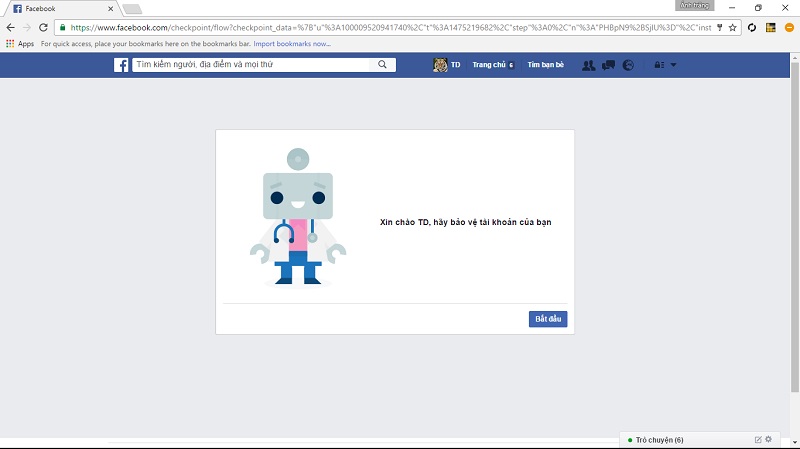
Task: Click the key icon in address bar
Action: tap(719, 28)
